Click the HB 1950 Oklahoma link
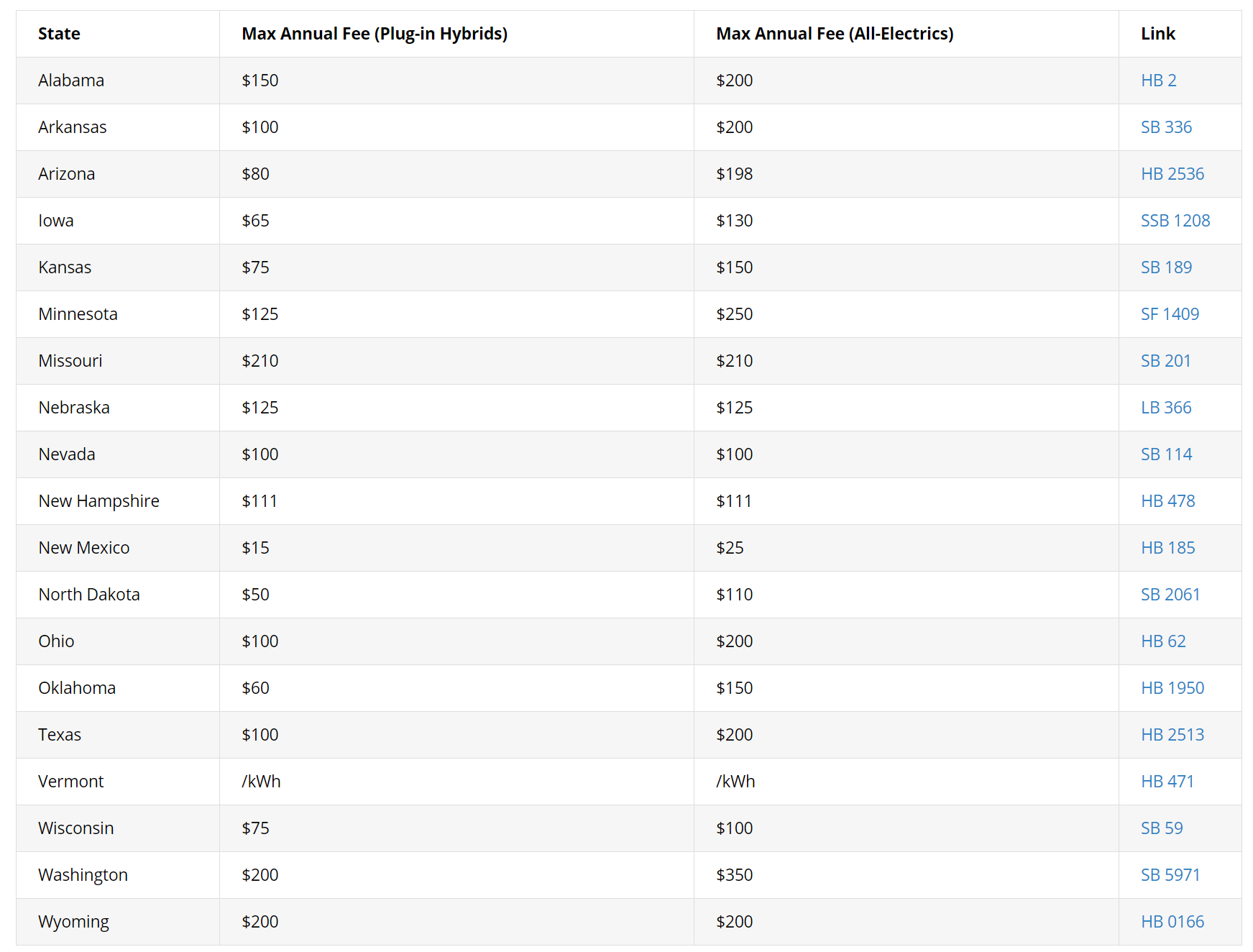 [x=1172, y=688]
